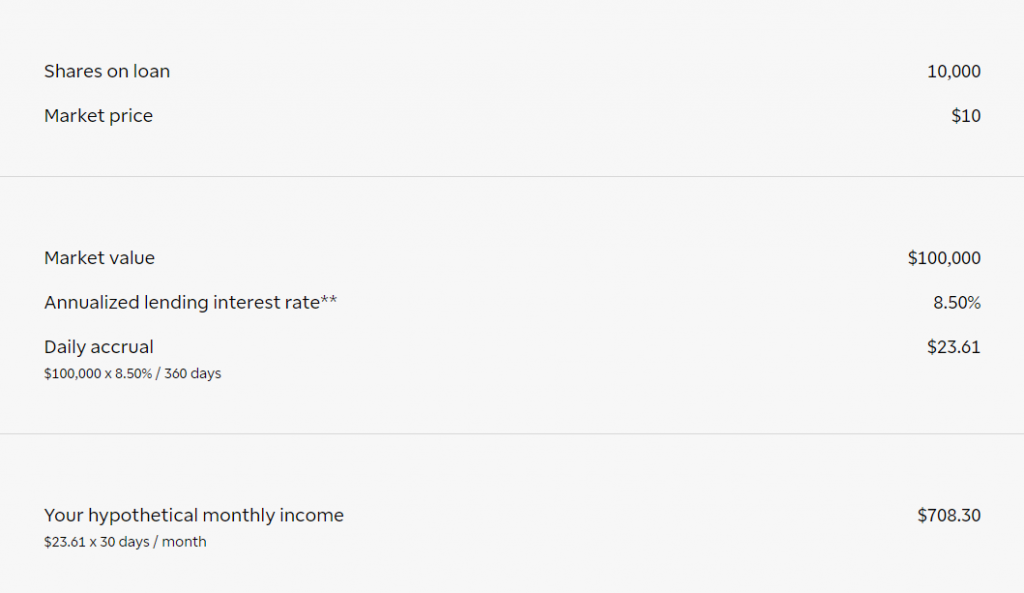Click the double asterisk footnote marker

point(329,300)
